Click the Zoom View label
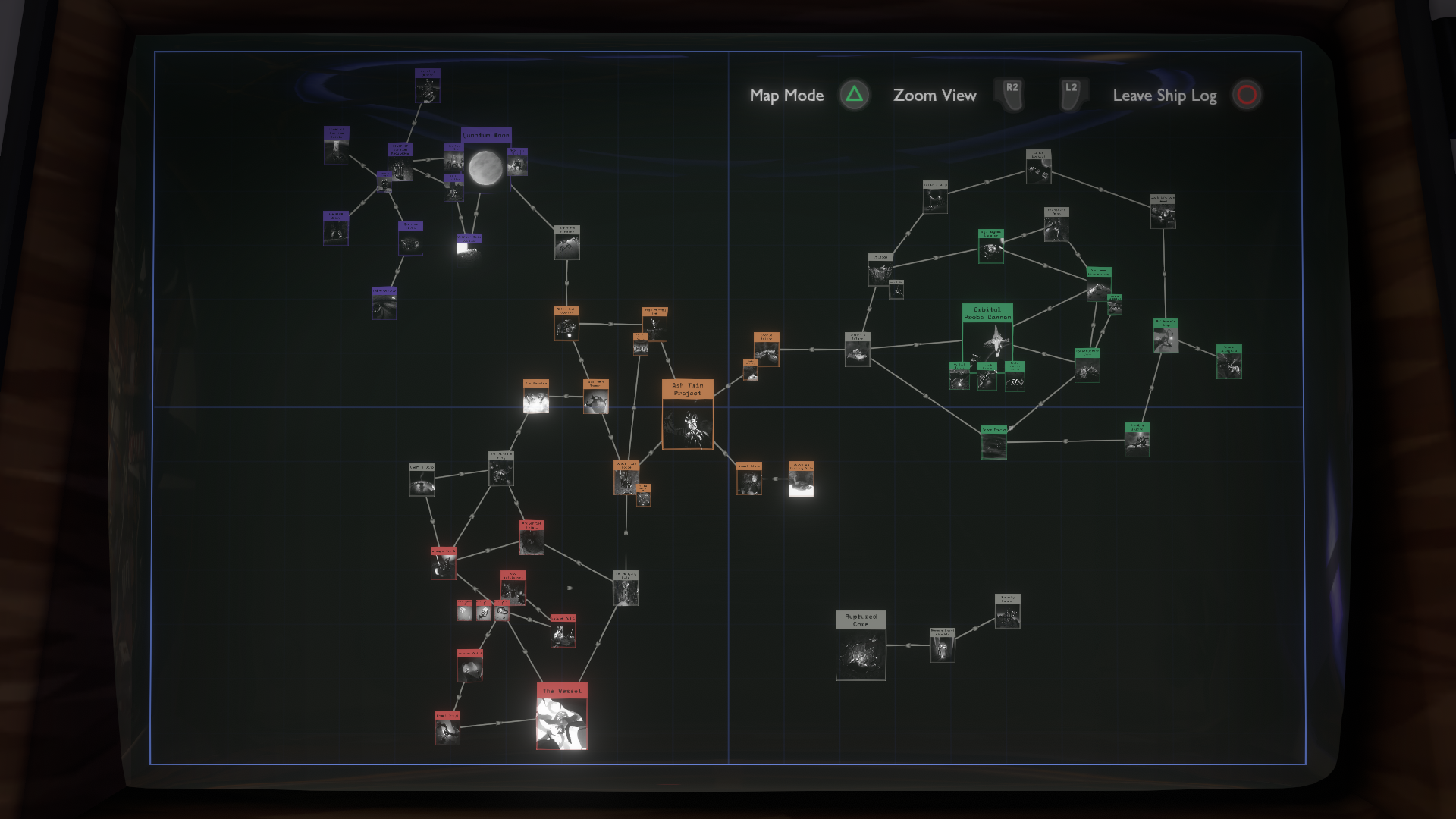Viewport: 1456px width, 819px height. click(934, 96)
